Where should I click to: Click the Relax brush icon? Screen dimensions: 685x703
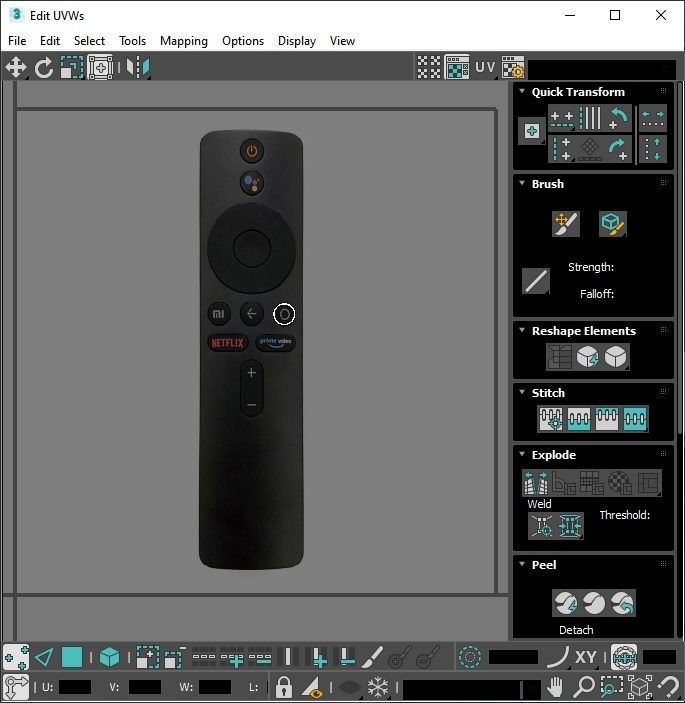click(612, 224)
